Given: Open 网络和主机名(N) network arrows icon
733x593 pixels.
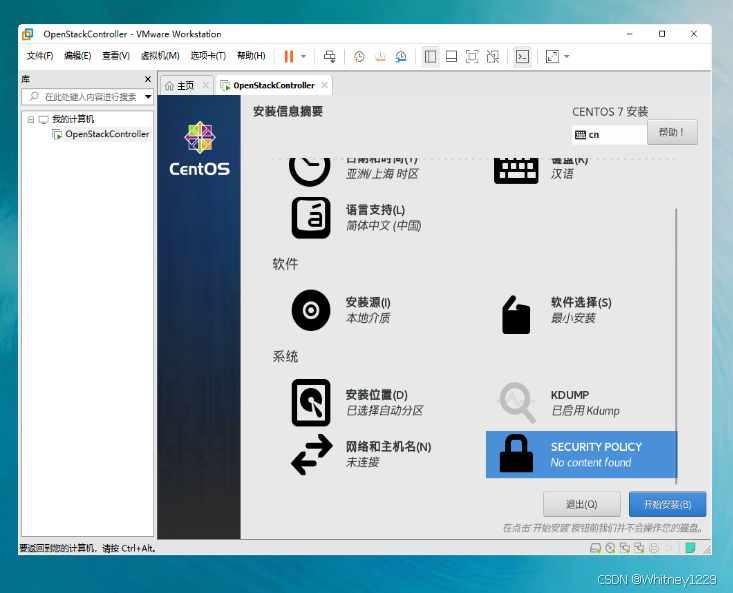Looking at the screenshot, I should click(x=312, y=455).
